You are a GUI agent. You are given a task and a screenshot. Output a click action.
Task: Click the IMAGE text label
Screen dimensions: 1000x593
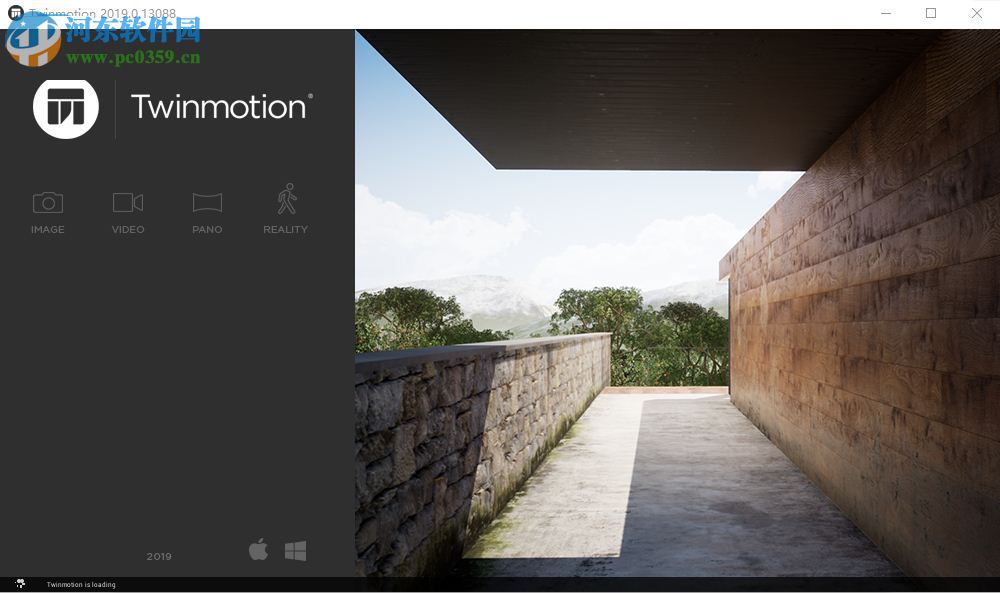[48, 230]
